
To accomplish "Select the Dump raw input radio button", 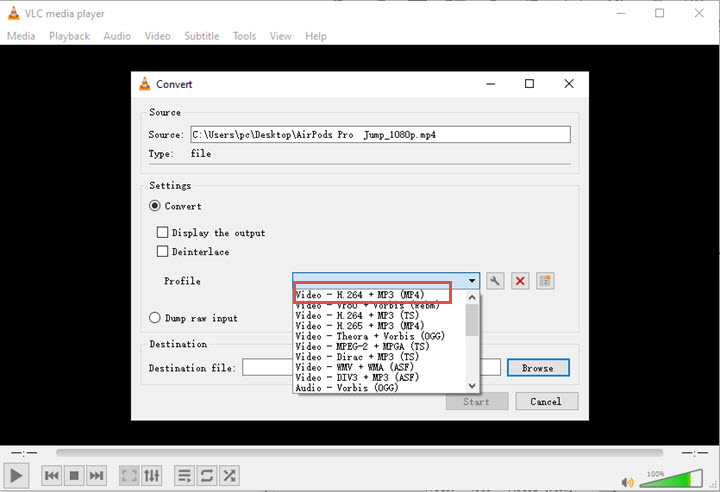I will coord(155,317).
